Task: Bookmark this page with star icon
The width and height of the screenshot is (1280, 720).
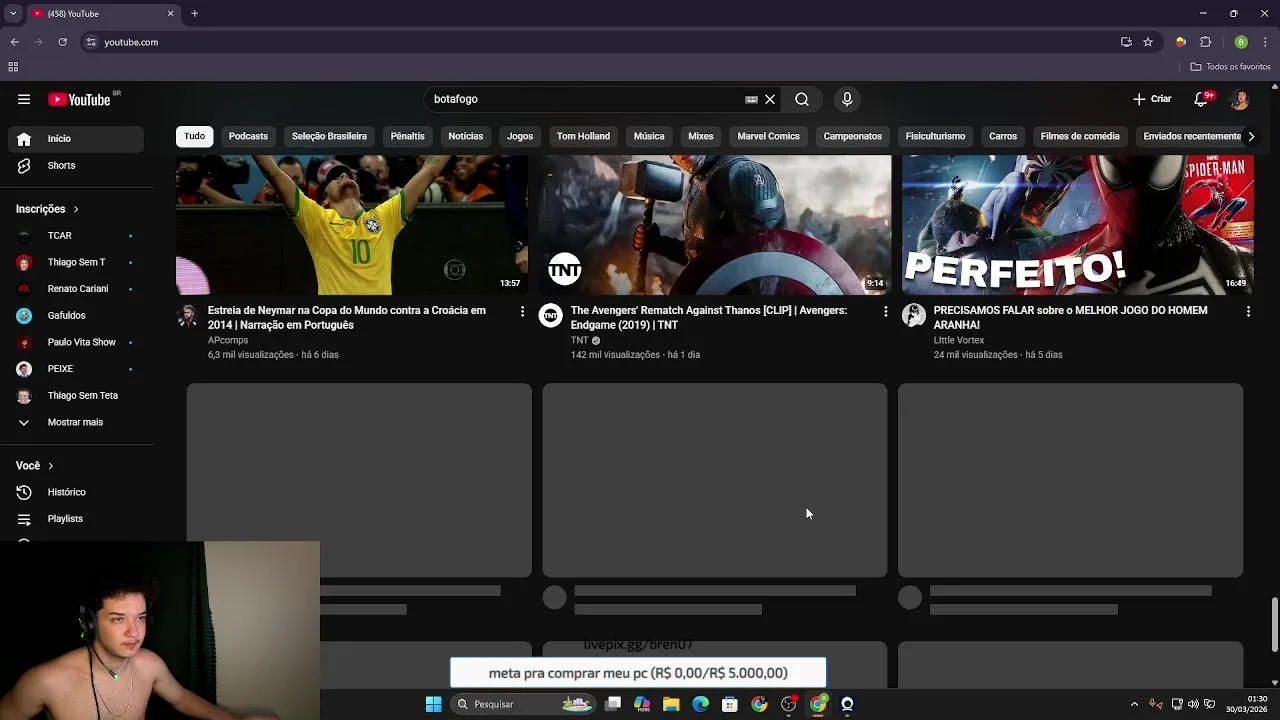Action: point(1148,42)
